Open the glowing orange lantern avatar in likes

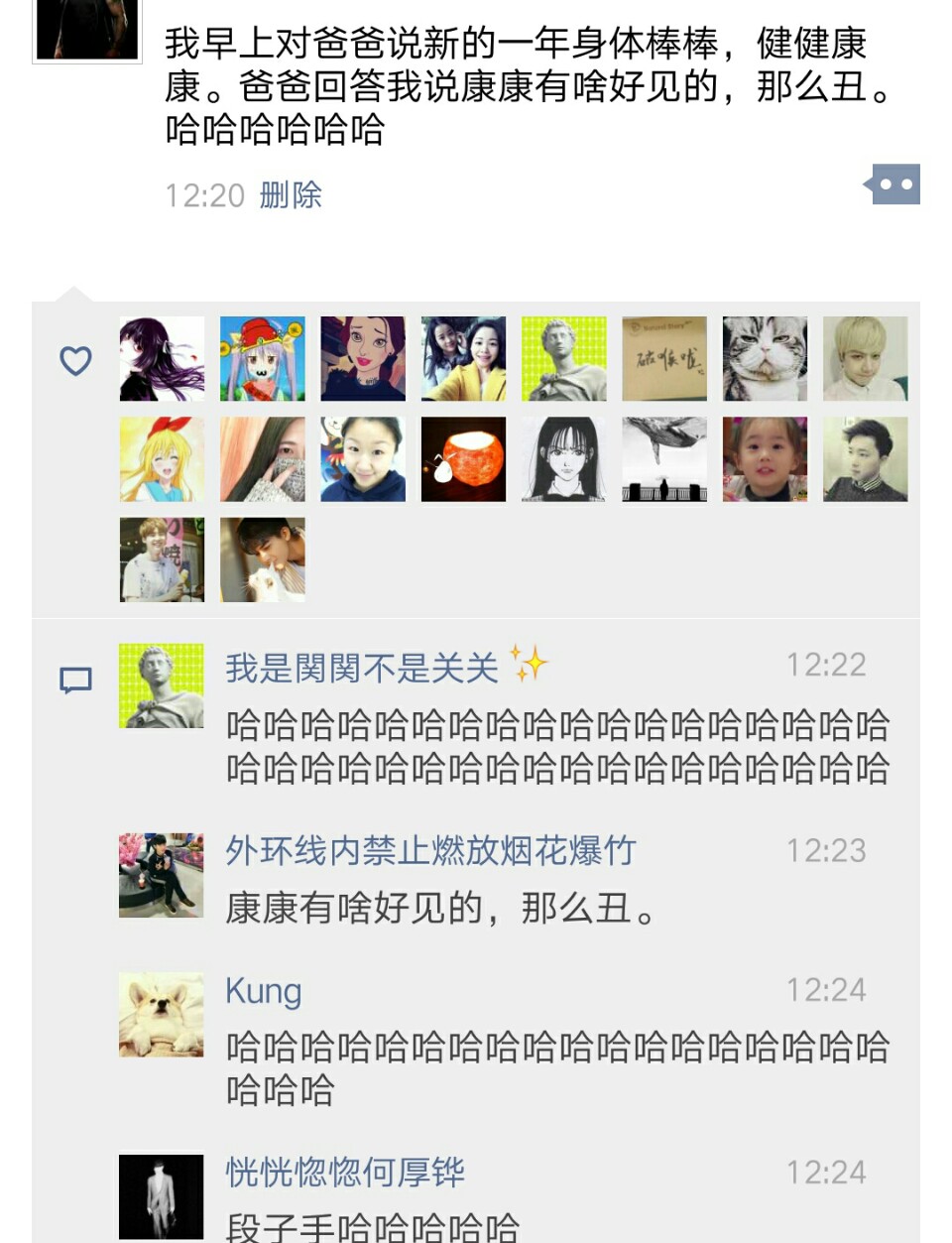click(463, 458)
